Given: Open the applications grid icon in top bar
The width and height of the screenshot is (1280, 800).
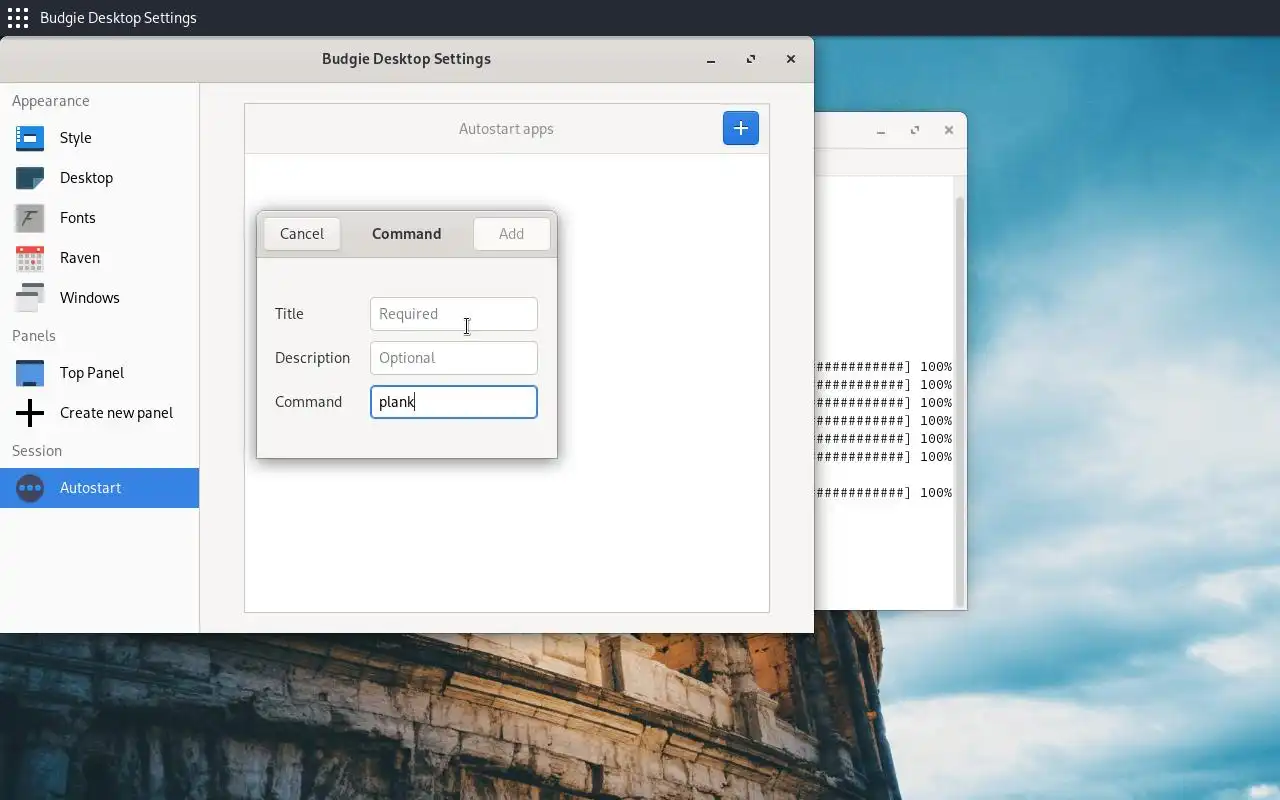Looking at the screenshot, I should pos(18,18).
